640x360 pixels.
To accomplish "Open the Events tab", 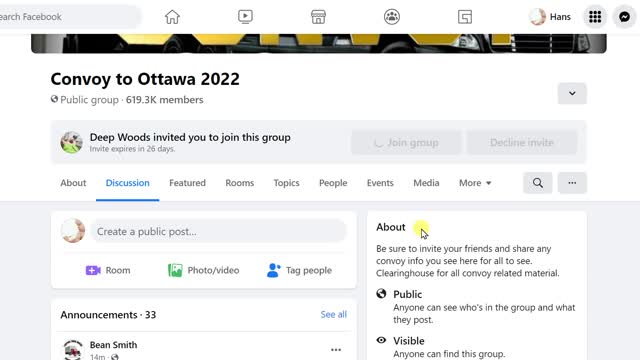I will click(x=380, y=183).
